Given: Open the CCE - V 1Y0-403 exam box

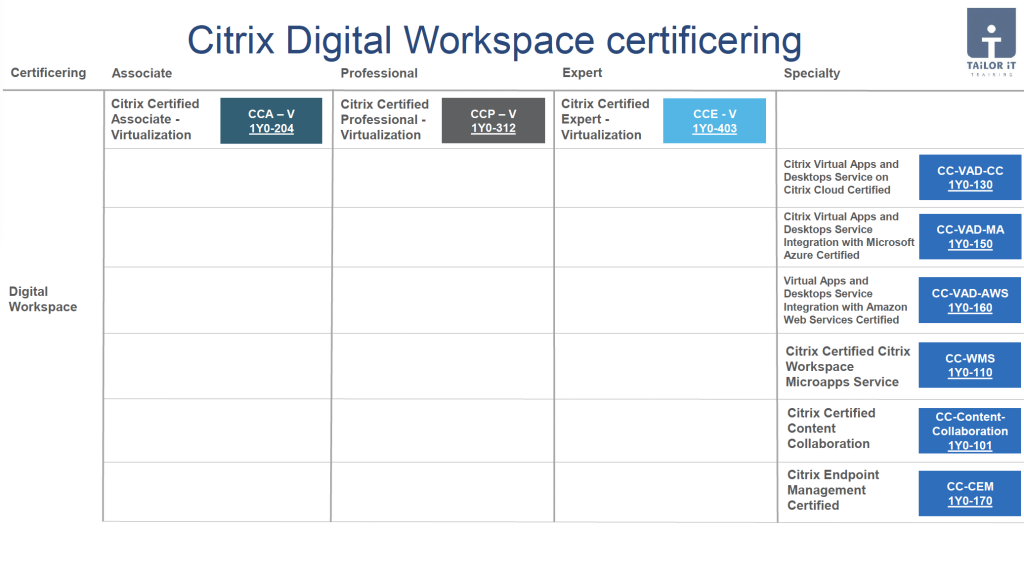Looking at the screenshot, I should pos(714,121).
